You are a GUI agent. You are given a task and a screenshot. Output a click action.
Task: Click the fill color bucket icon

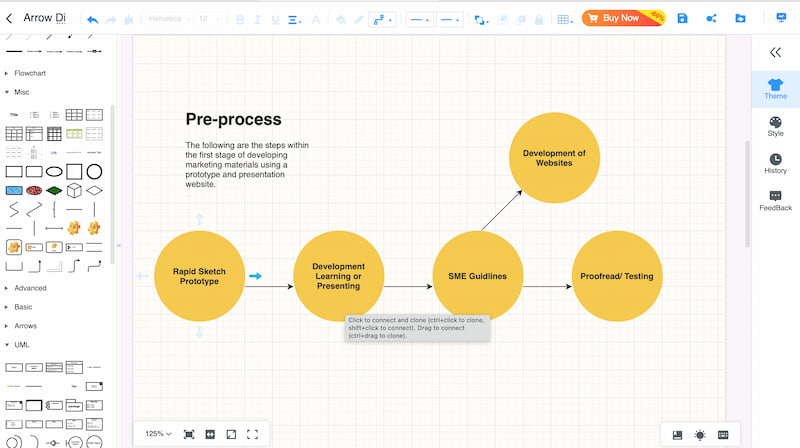(x=340, y=18)
